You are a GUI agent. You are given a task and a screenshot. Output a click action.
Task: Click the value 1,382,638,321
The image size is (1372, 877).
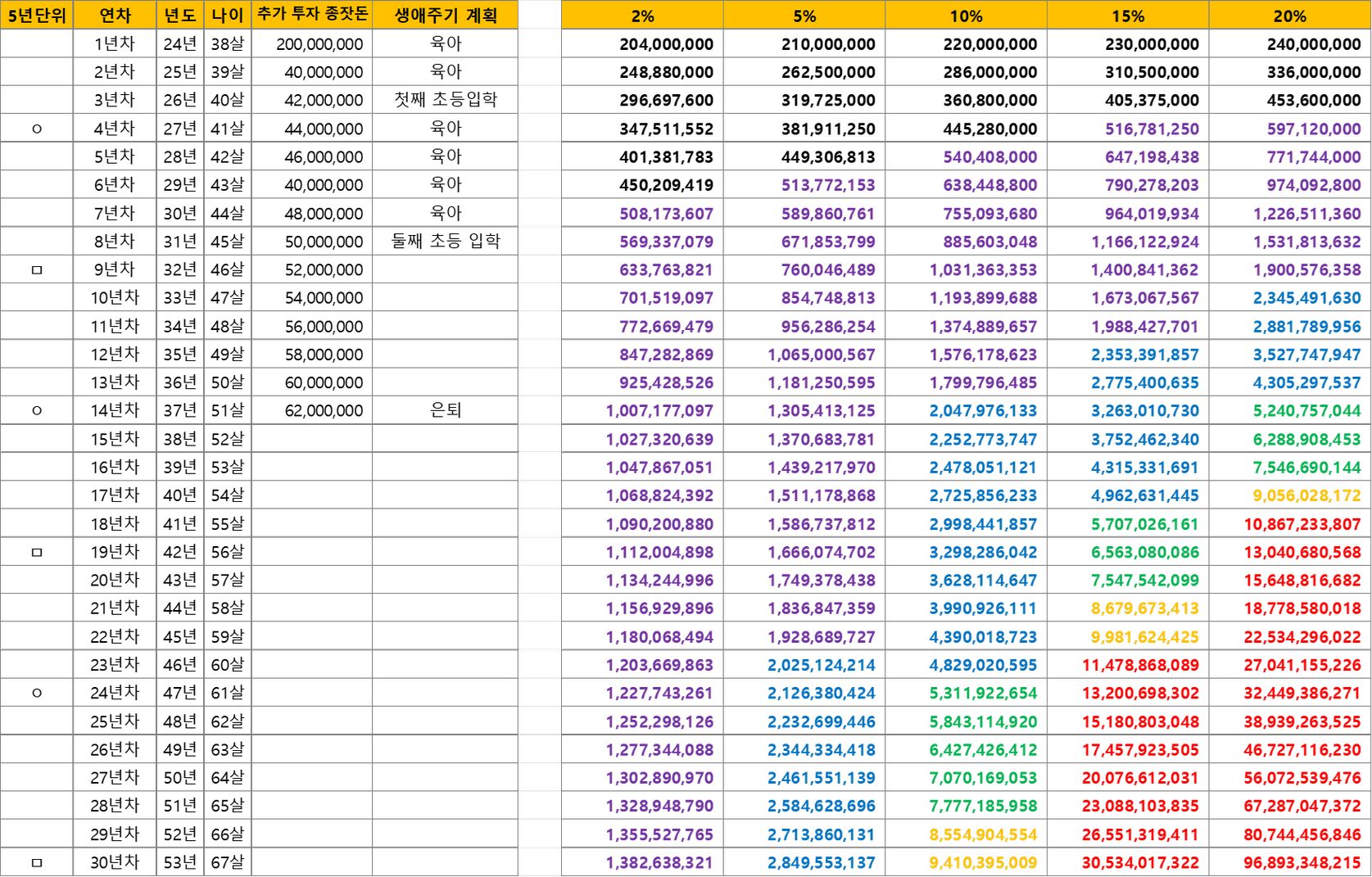click(x=659, y=863)
